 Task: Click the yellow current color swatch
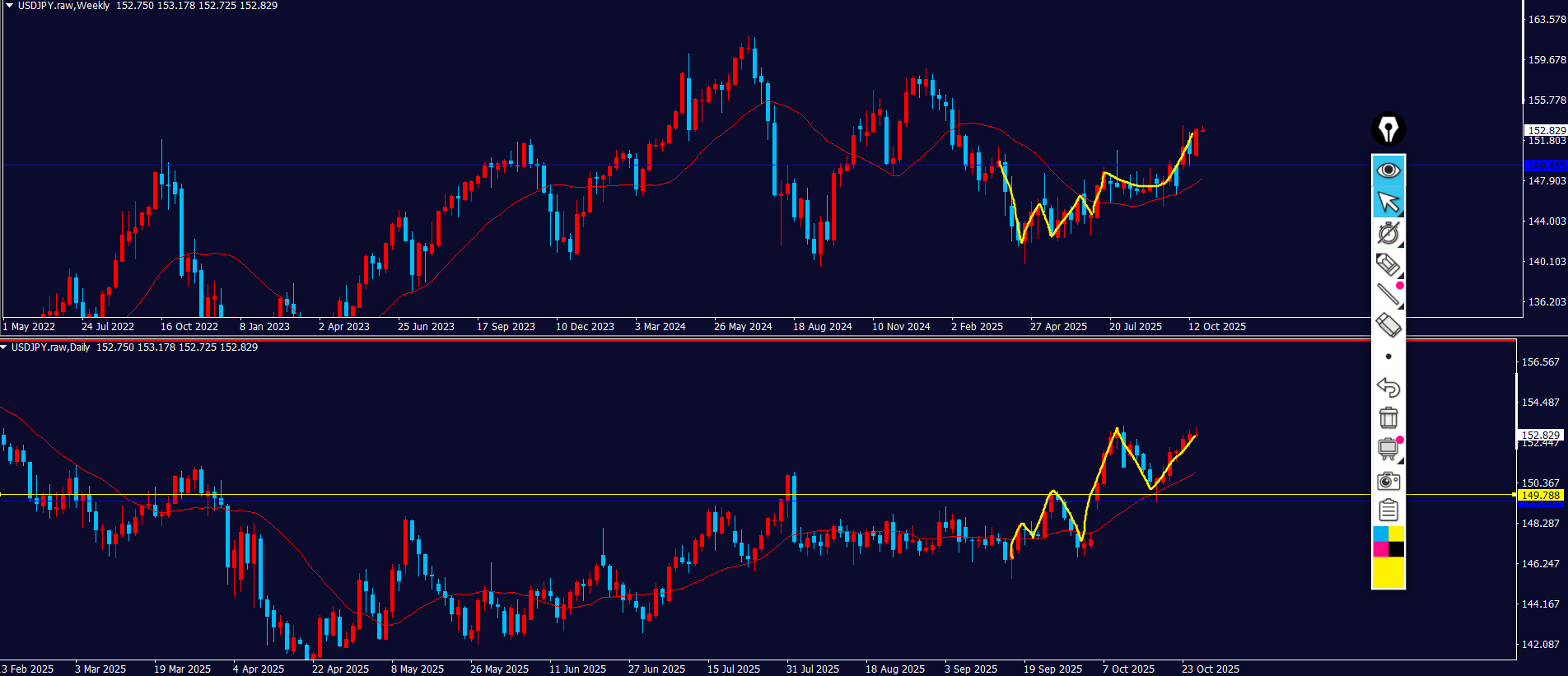pyautogui.click(x=1388, y=573)
